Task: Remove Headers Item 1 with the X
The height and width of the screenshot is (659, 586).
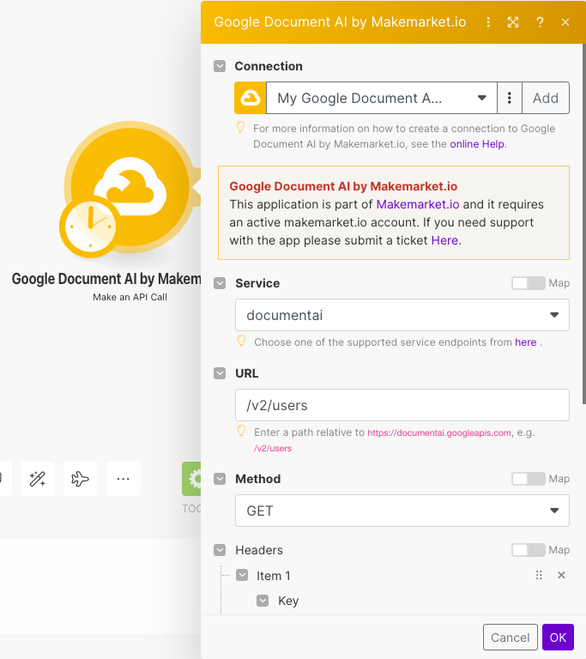Action: tap(561, 575)
